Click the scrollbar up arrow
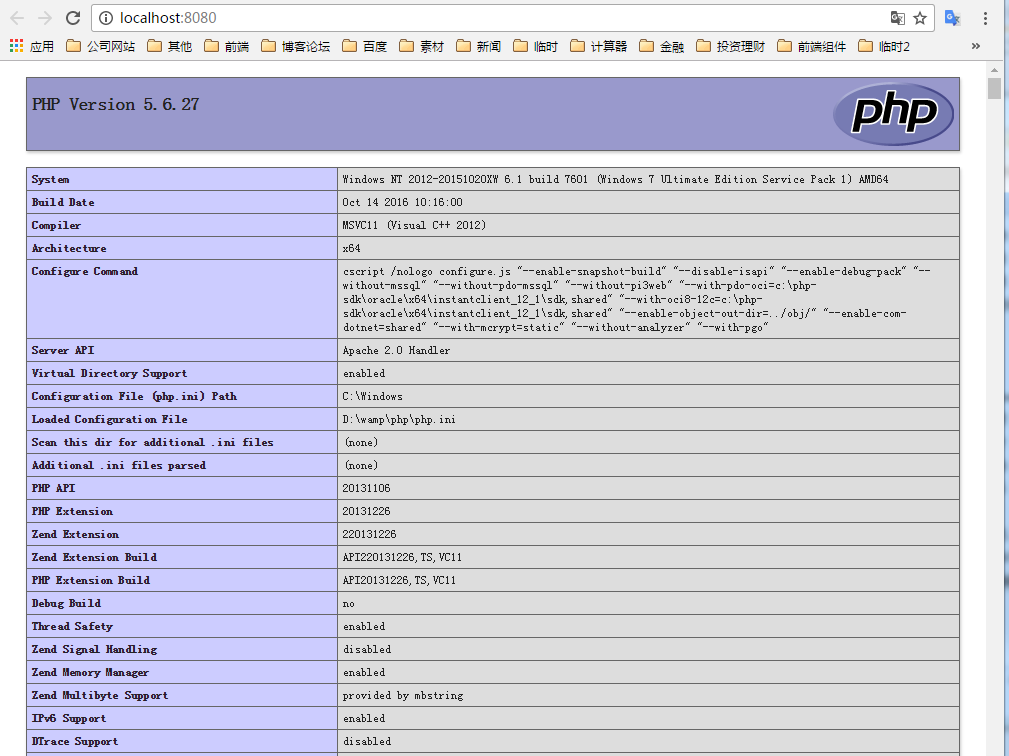This screenshot has height=756, width=1009. tap(994, 69)
